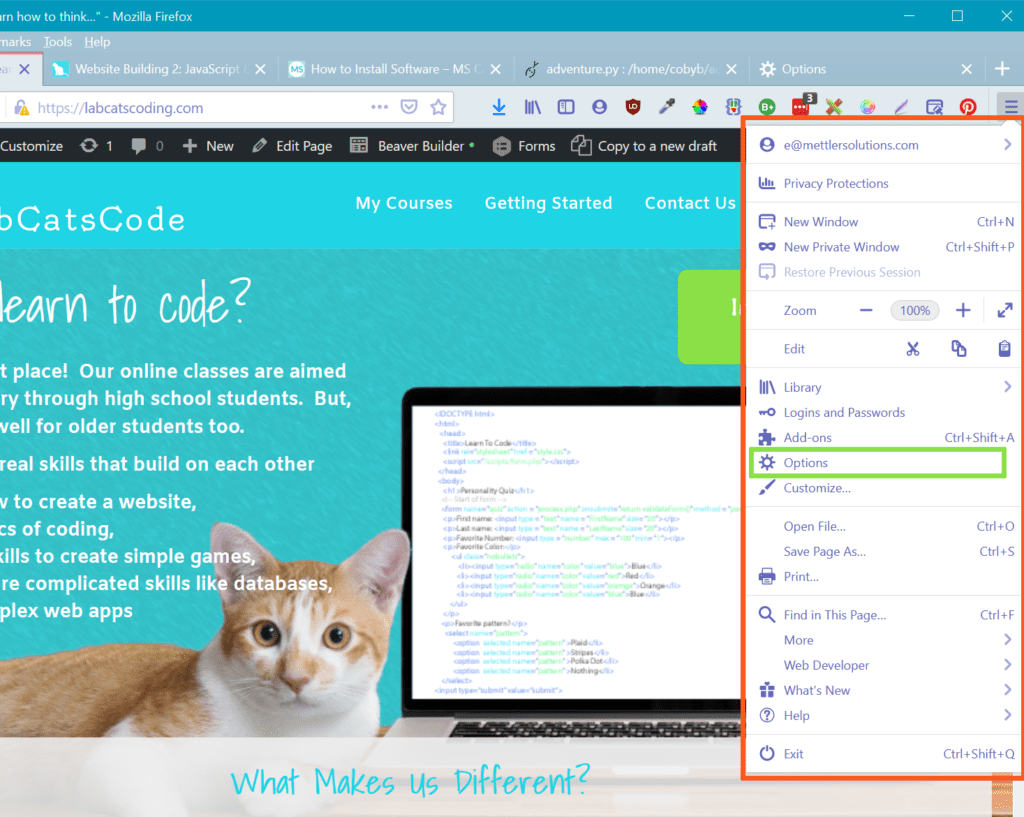Bookmark this page with the star icon
1024x817 pixels.
click(438, 107)
